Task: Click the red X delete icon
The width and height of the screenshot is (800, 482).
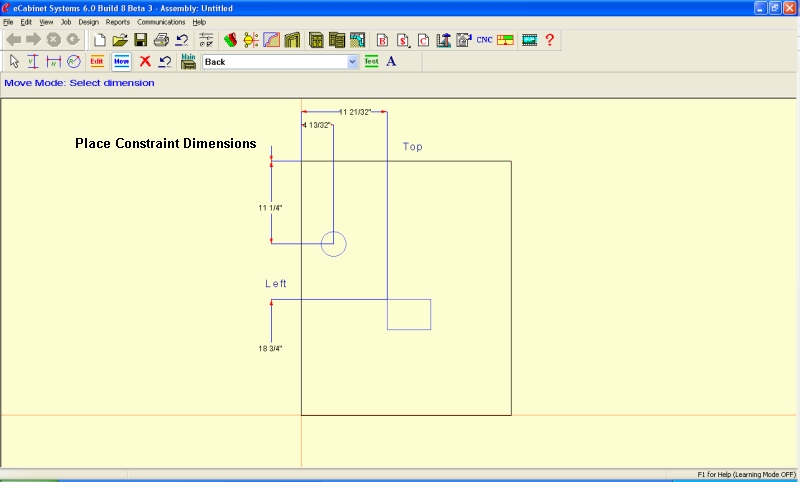Action: point(145,62)
